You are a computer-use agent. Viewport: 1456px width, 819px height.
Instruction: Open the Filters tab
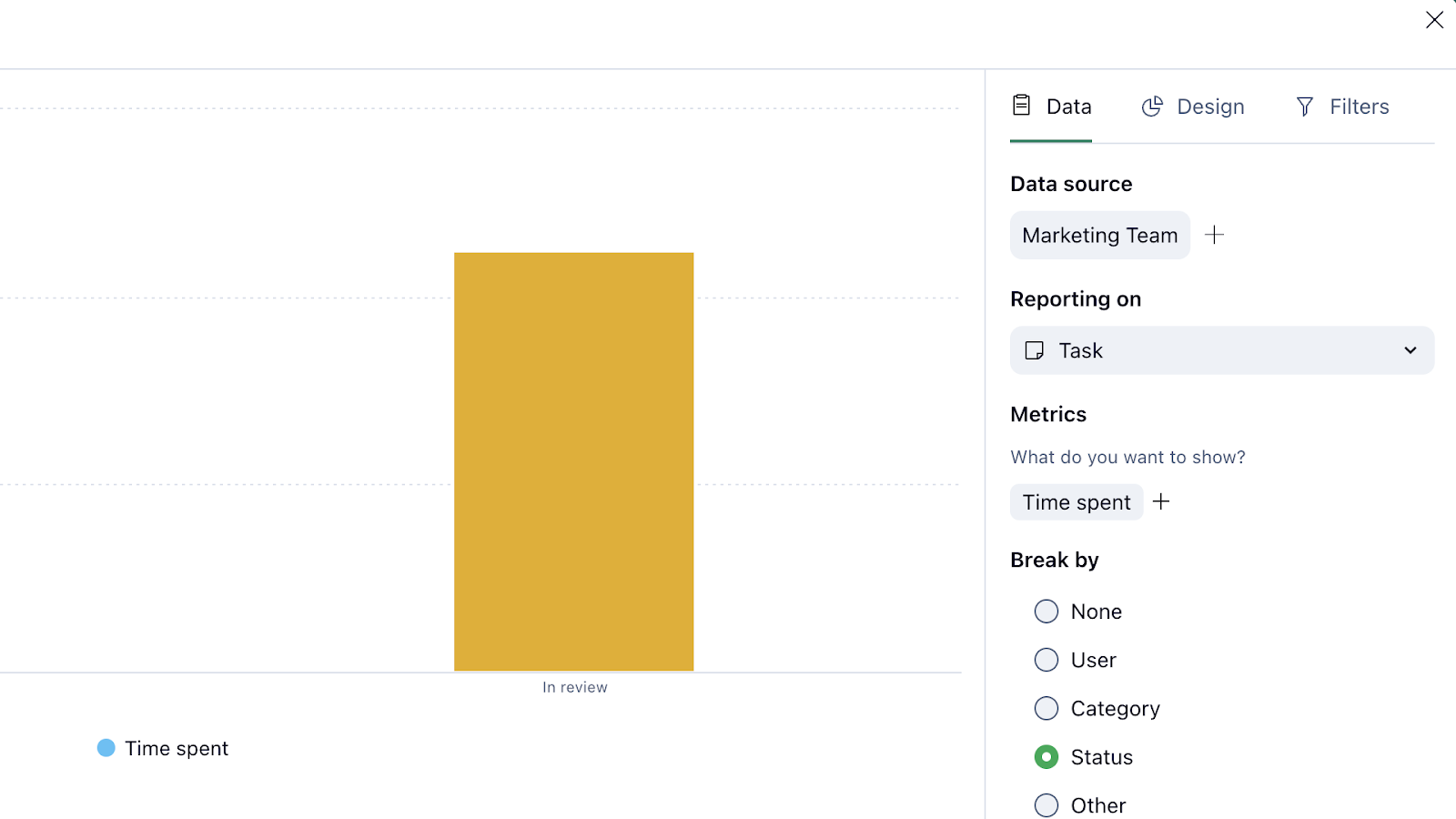[x=1342, y=106]
